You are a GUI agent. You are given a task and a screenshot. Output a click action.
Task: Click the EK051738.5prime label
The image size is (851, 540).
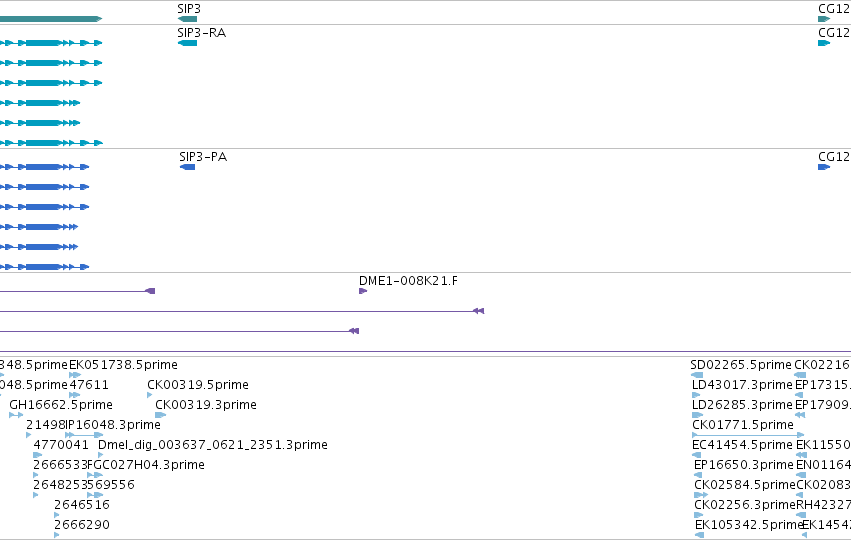point(123,365)
